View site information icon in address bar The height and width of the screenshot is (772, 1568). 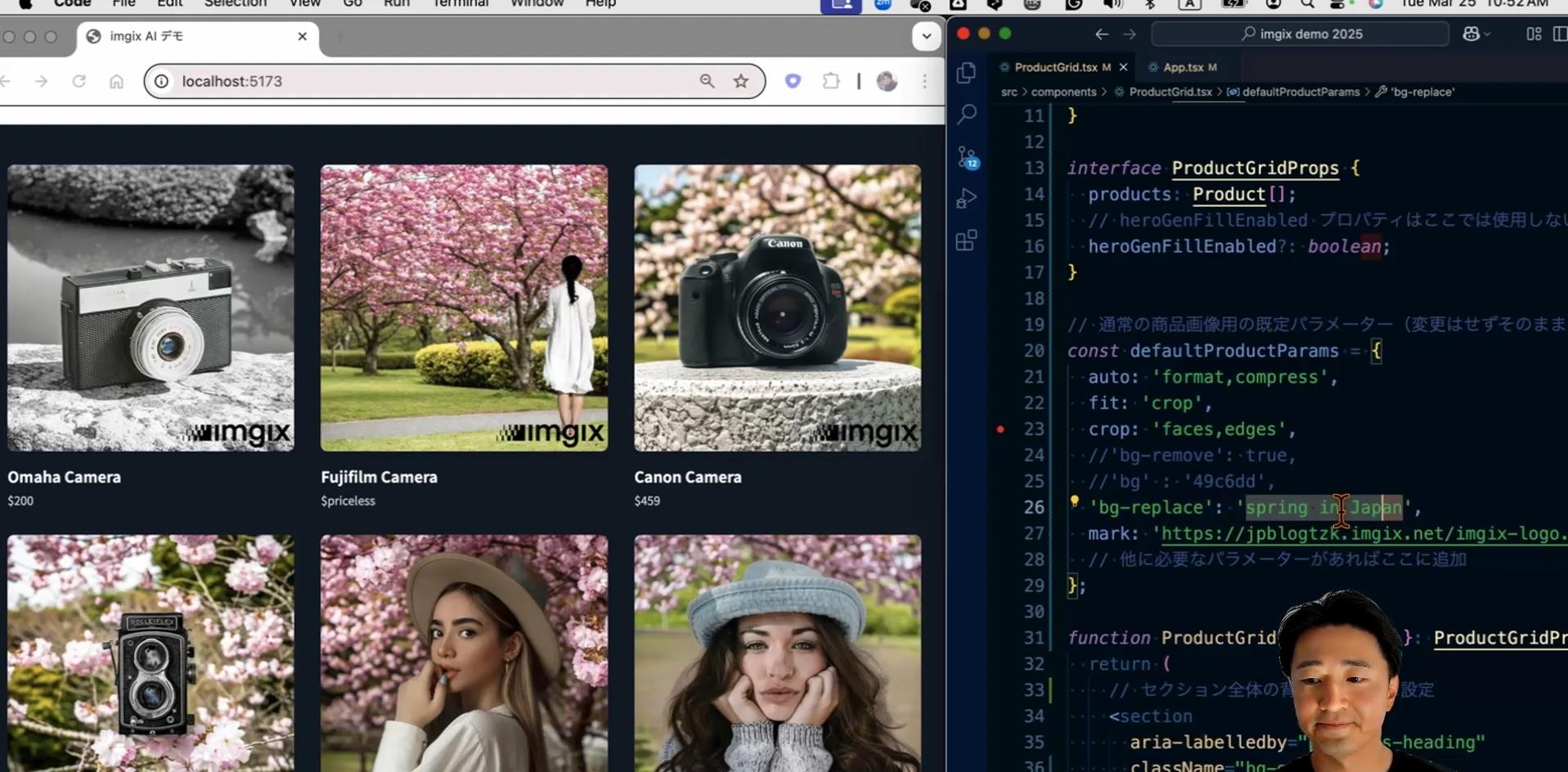tap(162, 81)
